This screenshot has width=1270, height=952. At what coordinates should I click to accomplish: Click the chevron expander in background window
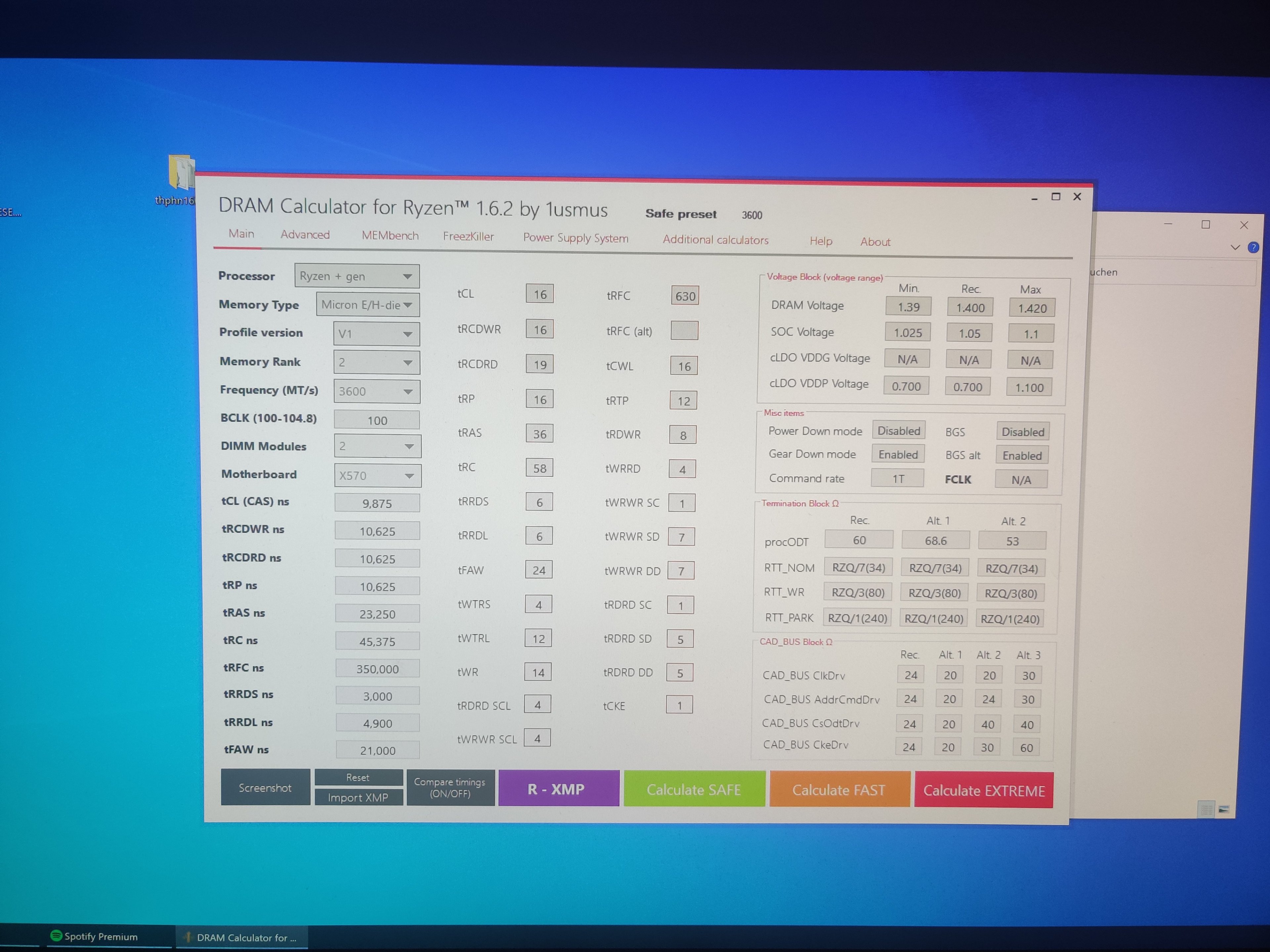(x=1236, y=247)
